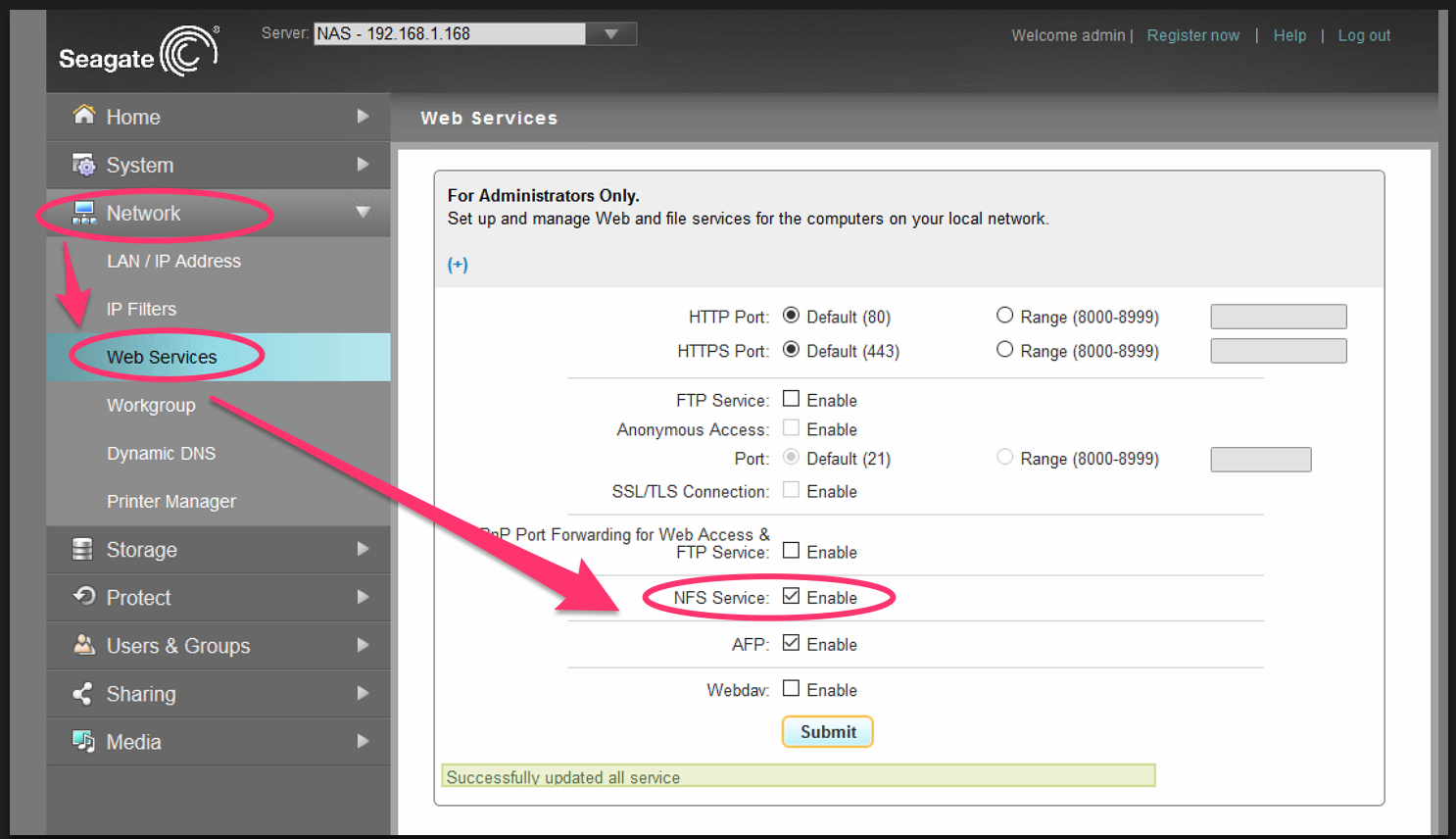This screenshot has width=1456, height=839.
Task: Click the Media icon in sidebar
Action: point(83,741)
